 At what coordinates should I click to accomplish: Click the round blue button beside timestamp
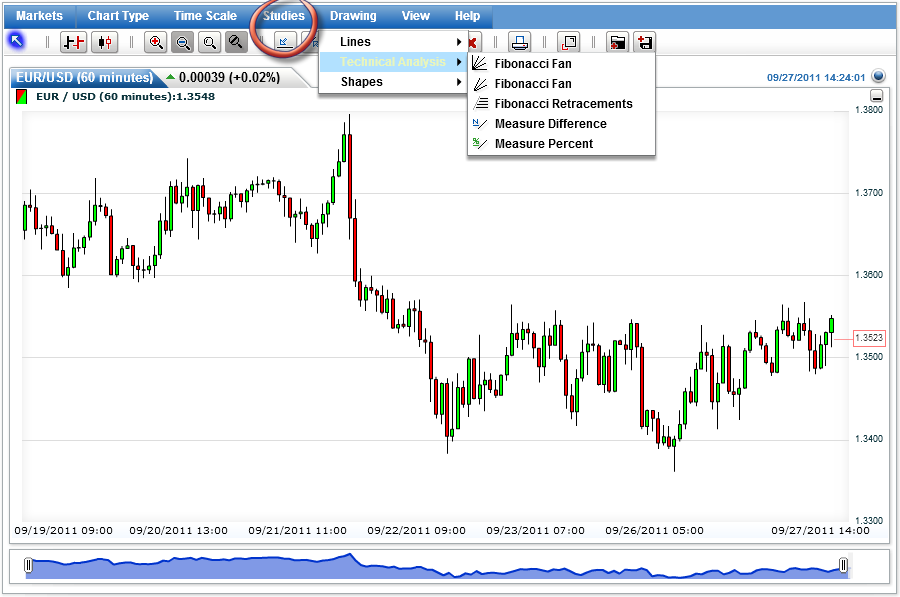coord(878,76)
